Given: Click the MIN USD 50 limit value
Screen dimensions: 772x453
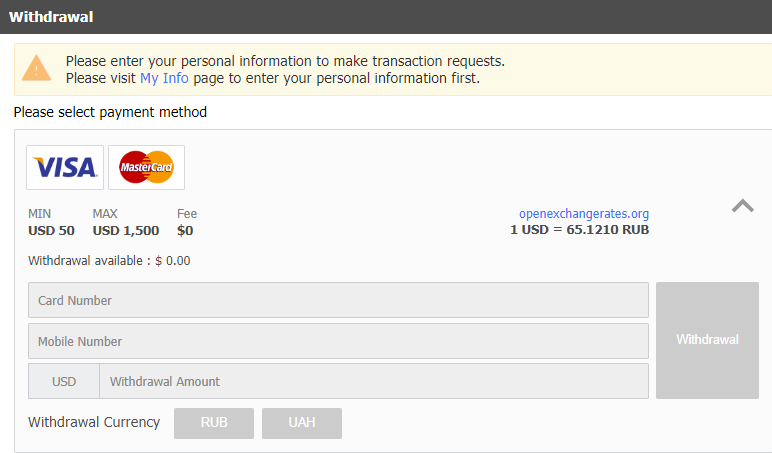Looking at the screenshot, I should (51, 230).
